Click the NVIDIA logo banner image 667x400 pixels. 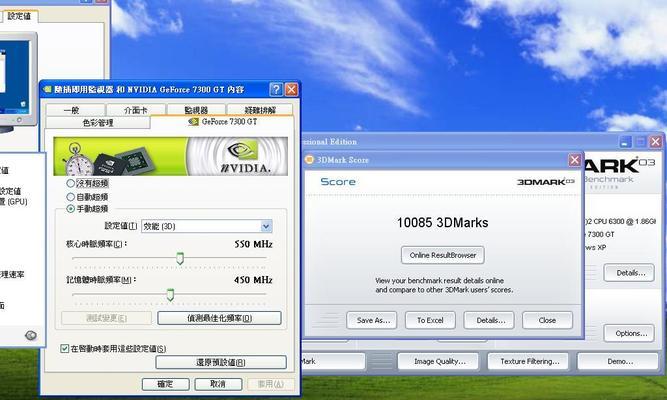171,156
